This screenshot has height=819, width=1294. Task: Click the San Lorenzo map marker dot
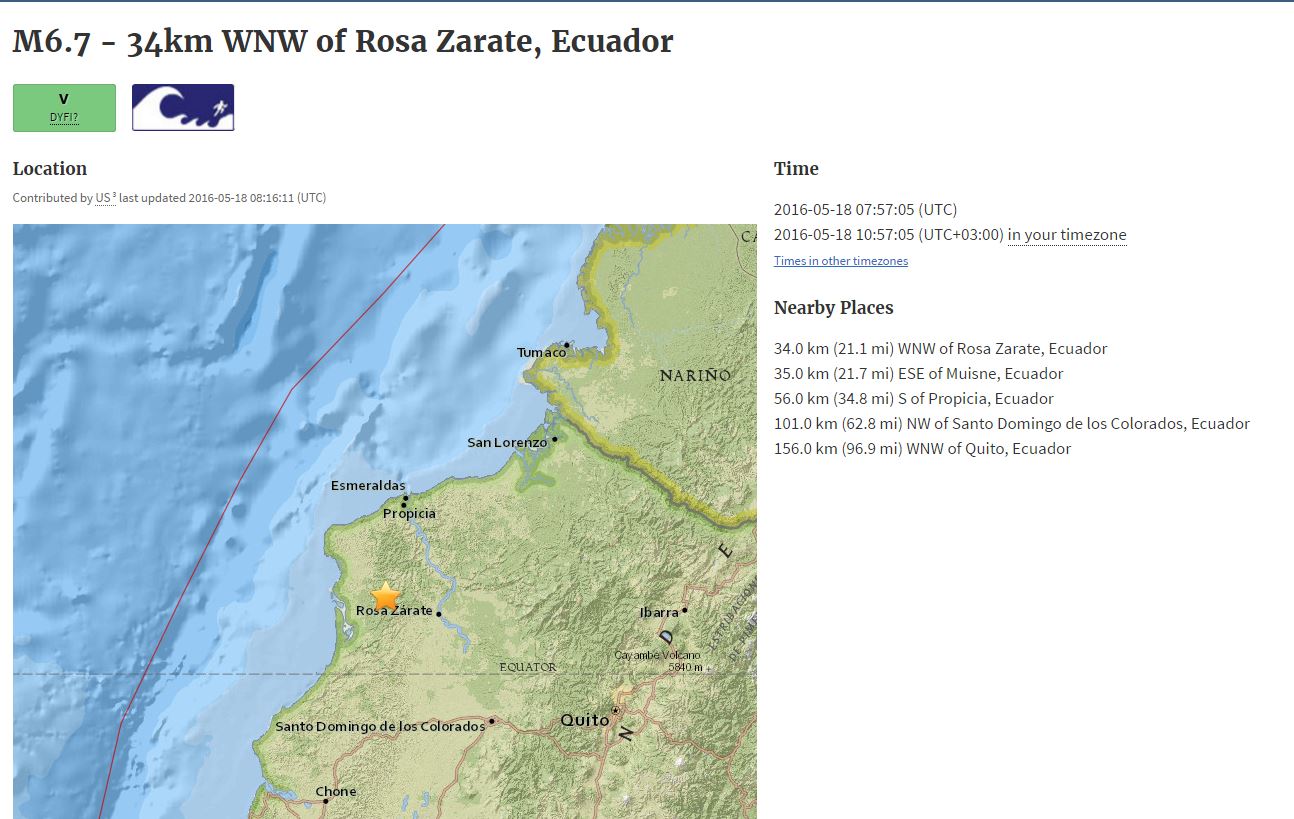554,438
